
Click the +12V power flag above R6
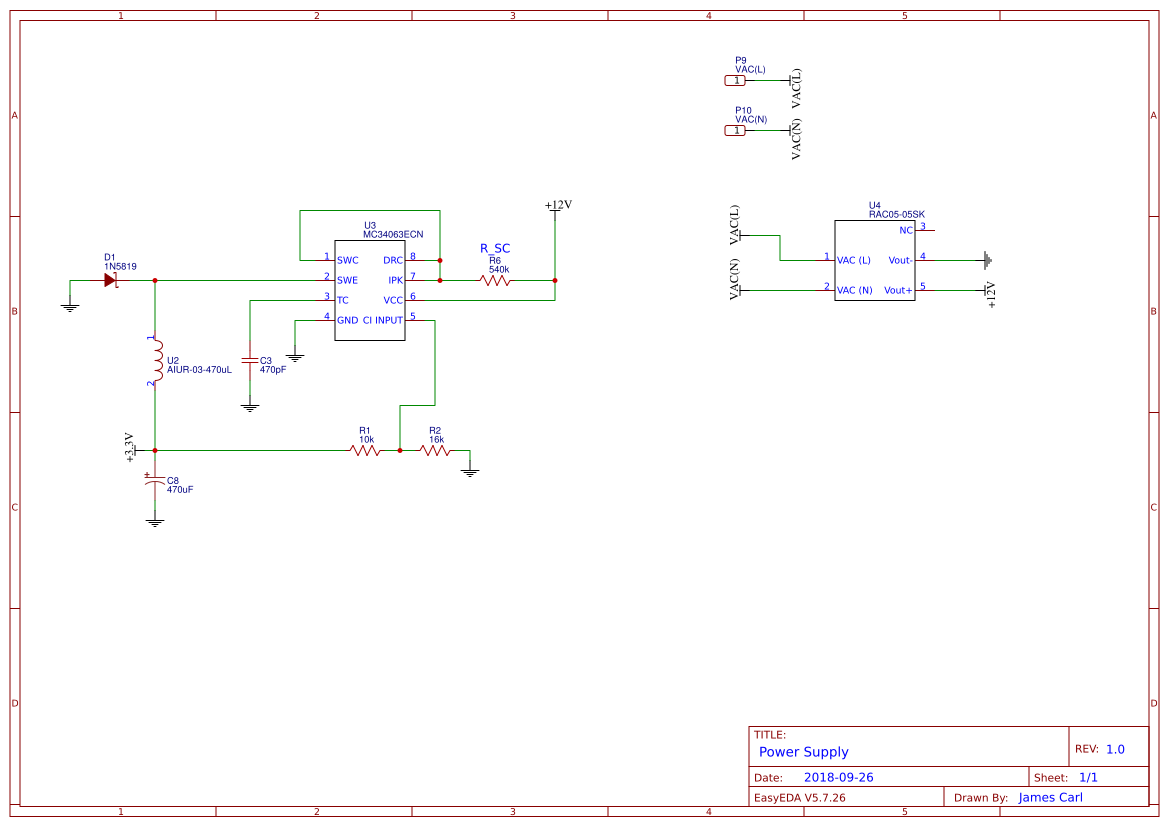click(x=558, y=206)
